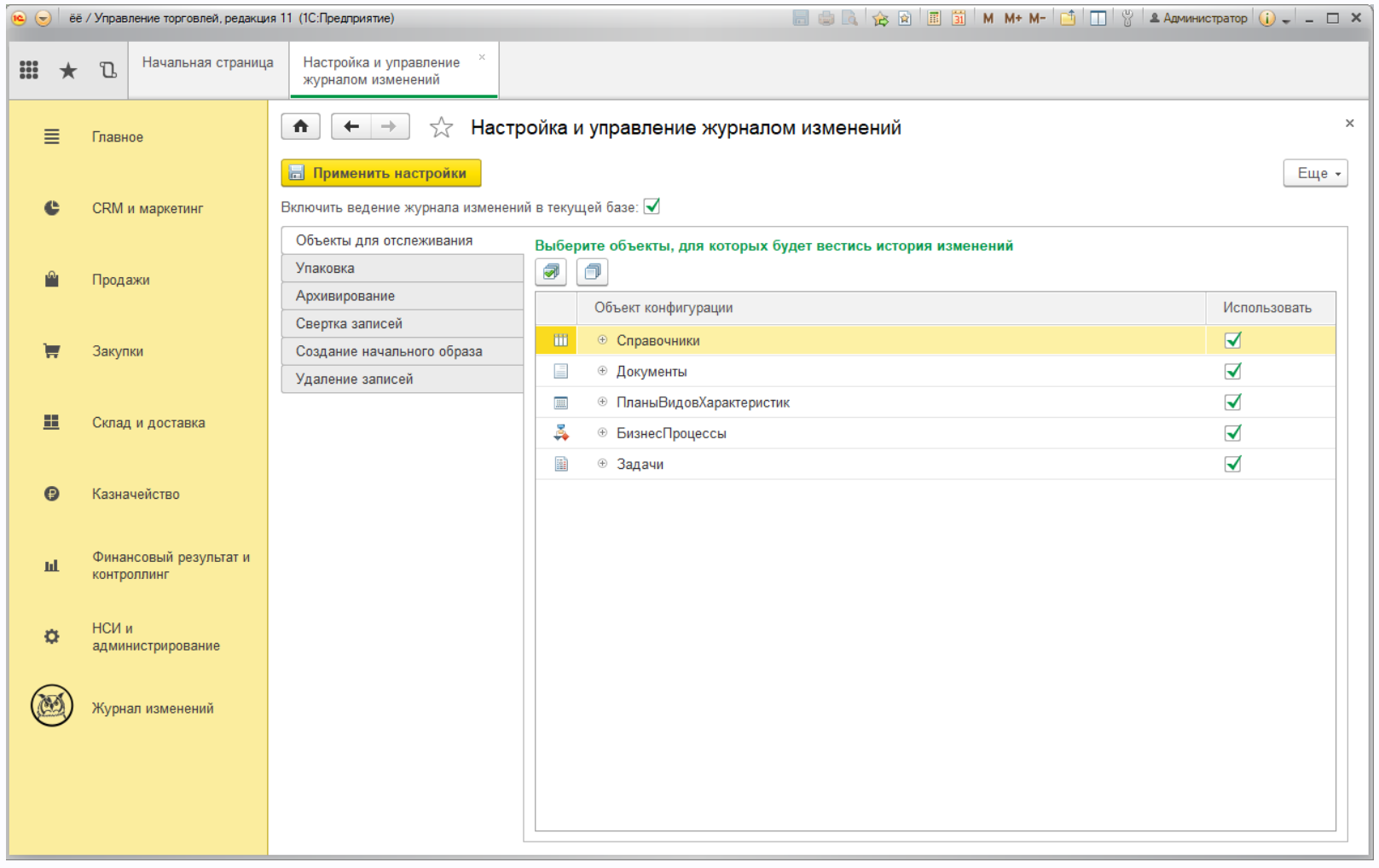
Task: Navigate back with the left arrow
Action: point(351,127)
